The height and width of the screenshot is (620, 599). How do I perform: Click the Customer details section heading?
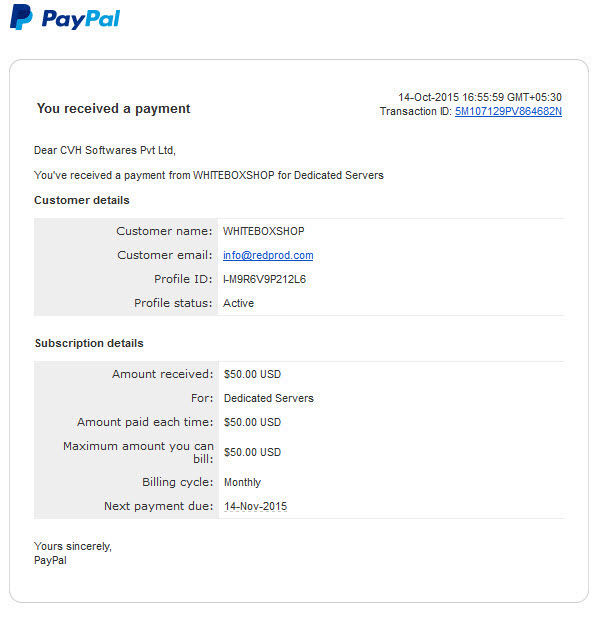point(82,200)
